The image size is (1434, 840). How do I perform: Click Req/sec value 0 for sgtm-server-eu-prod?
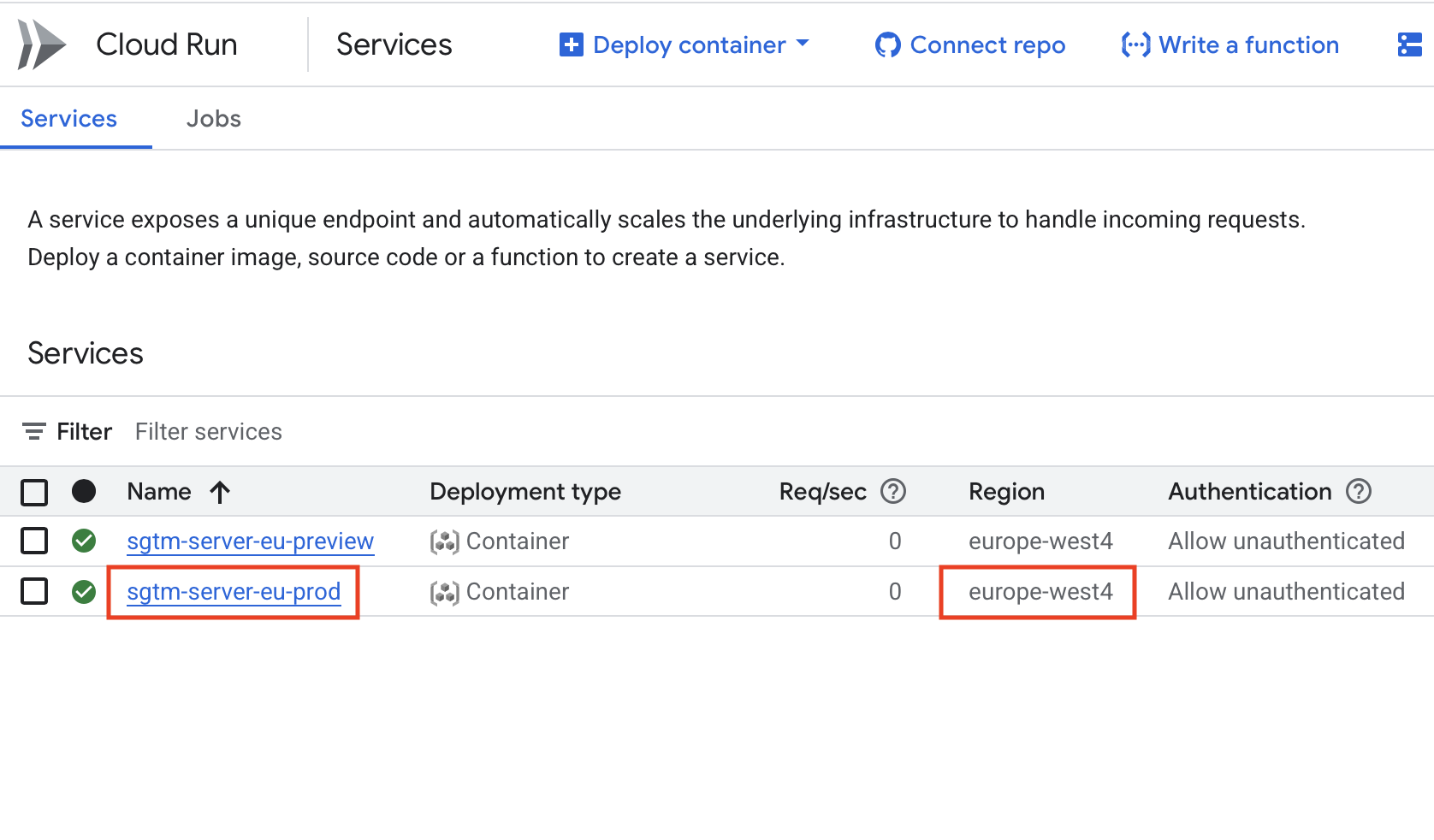tap(895, 592)
